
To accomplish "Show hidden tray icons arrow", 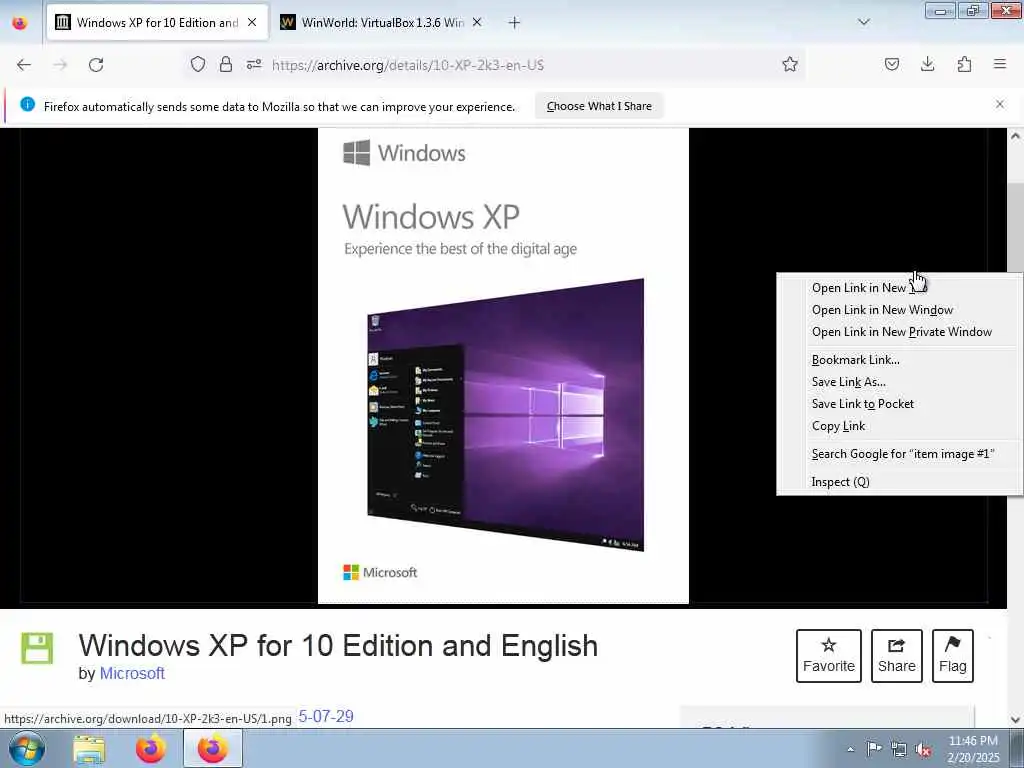I will (x=850, y=749).
